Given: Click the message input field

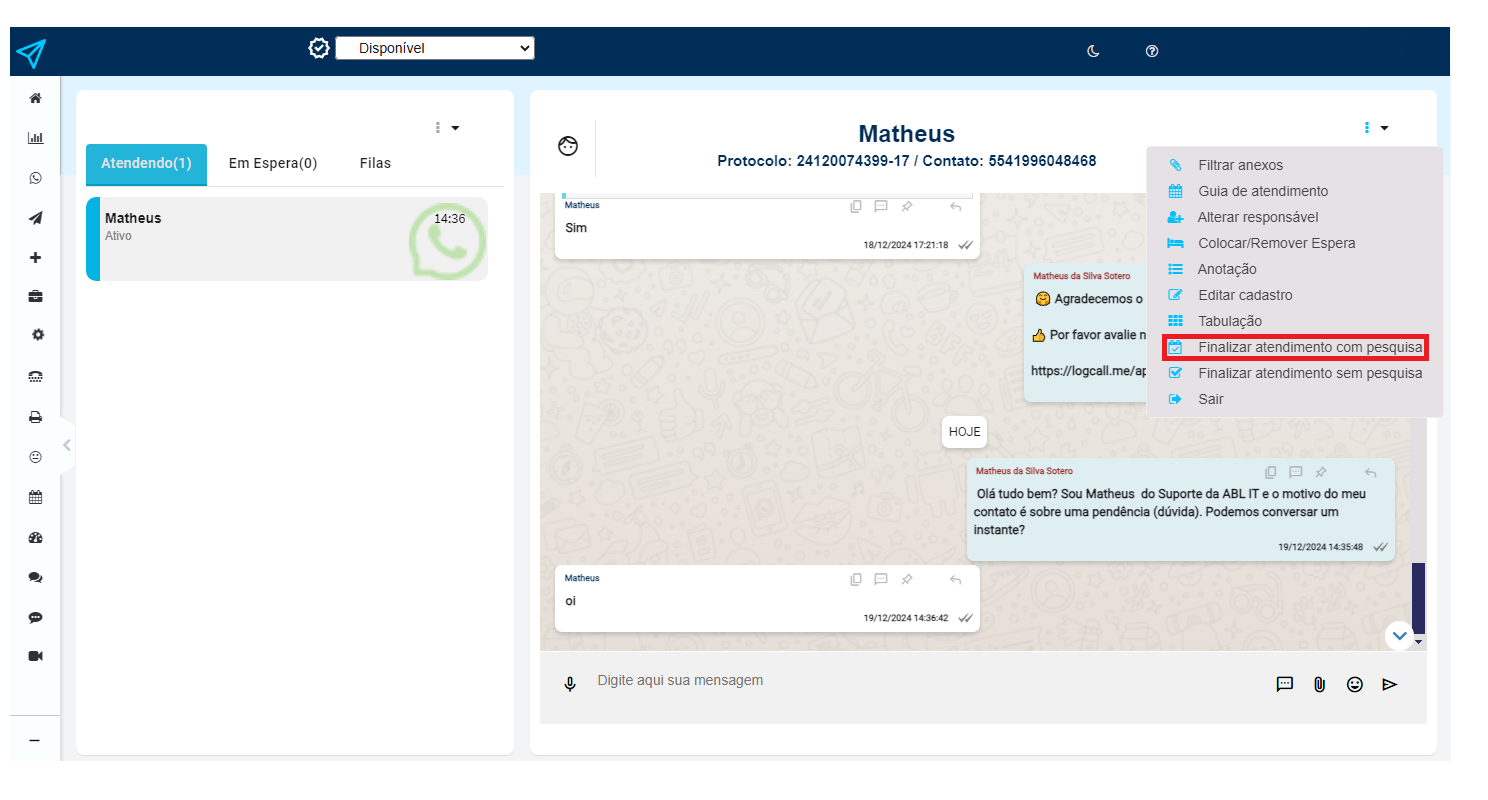Looking at the screenshot, I should [x=920, y=681].
